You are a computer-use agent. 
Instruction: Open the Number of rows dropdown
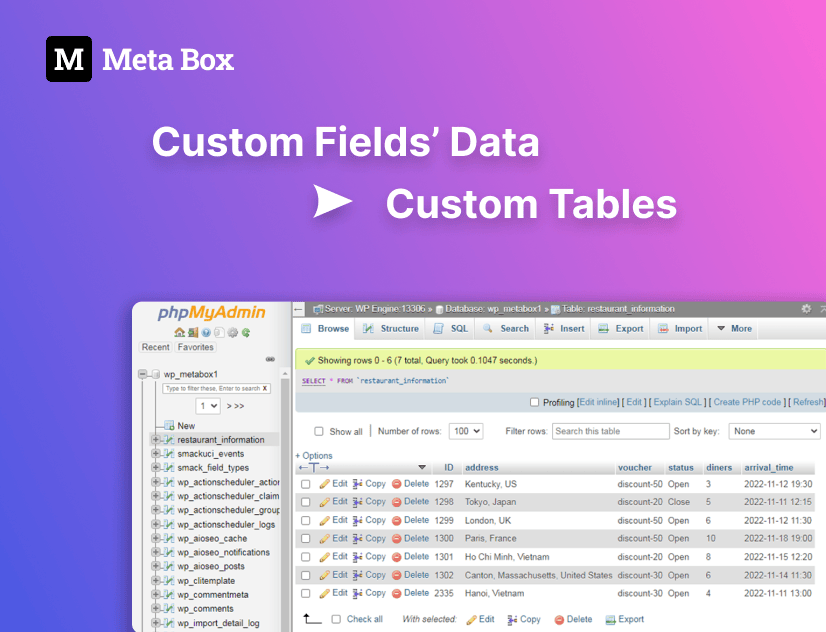pos(467,431)
